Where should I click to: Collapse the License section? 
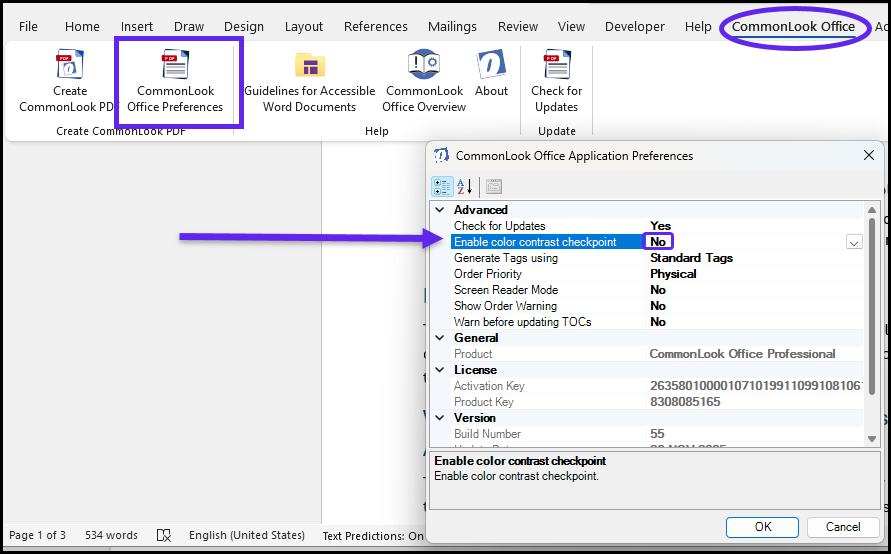click(x=439, y=370)
